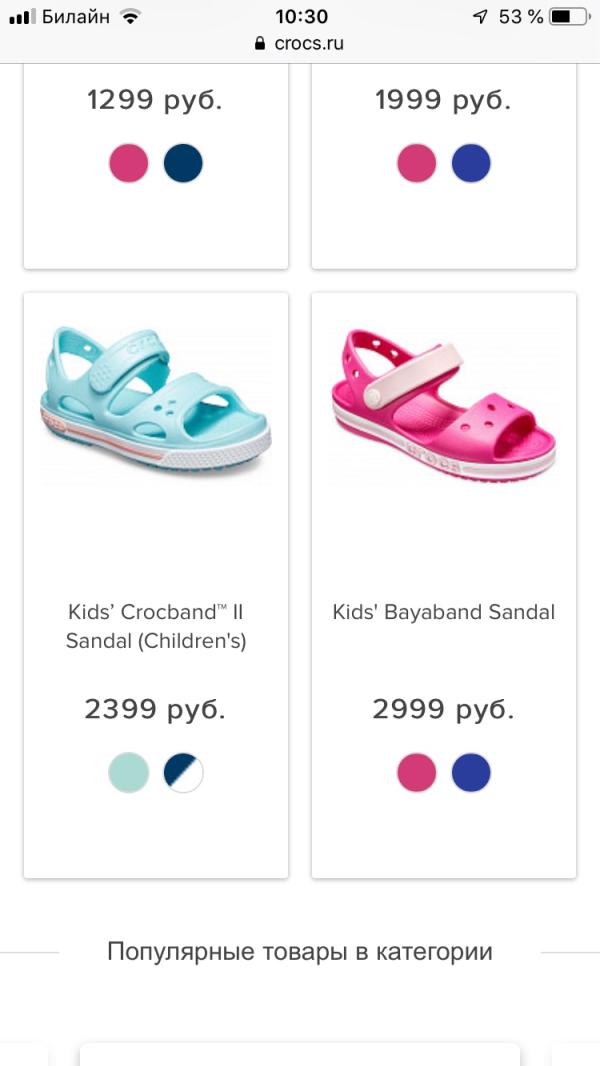Tap the 2999 руб. price

[x=443, y=710]
